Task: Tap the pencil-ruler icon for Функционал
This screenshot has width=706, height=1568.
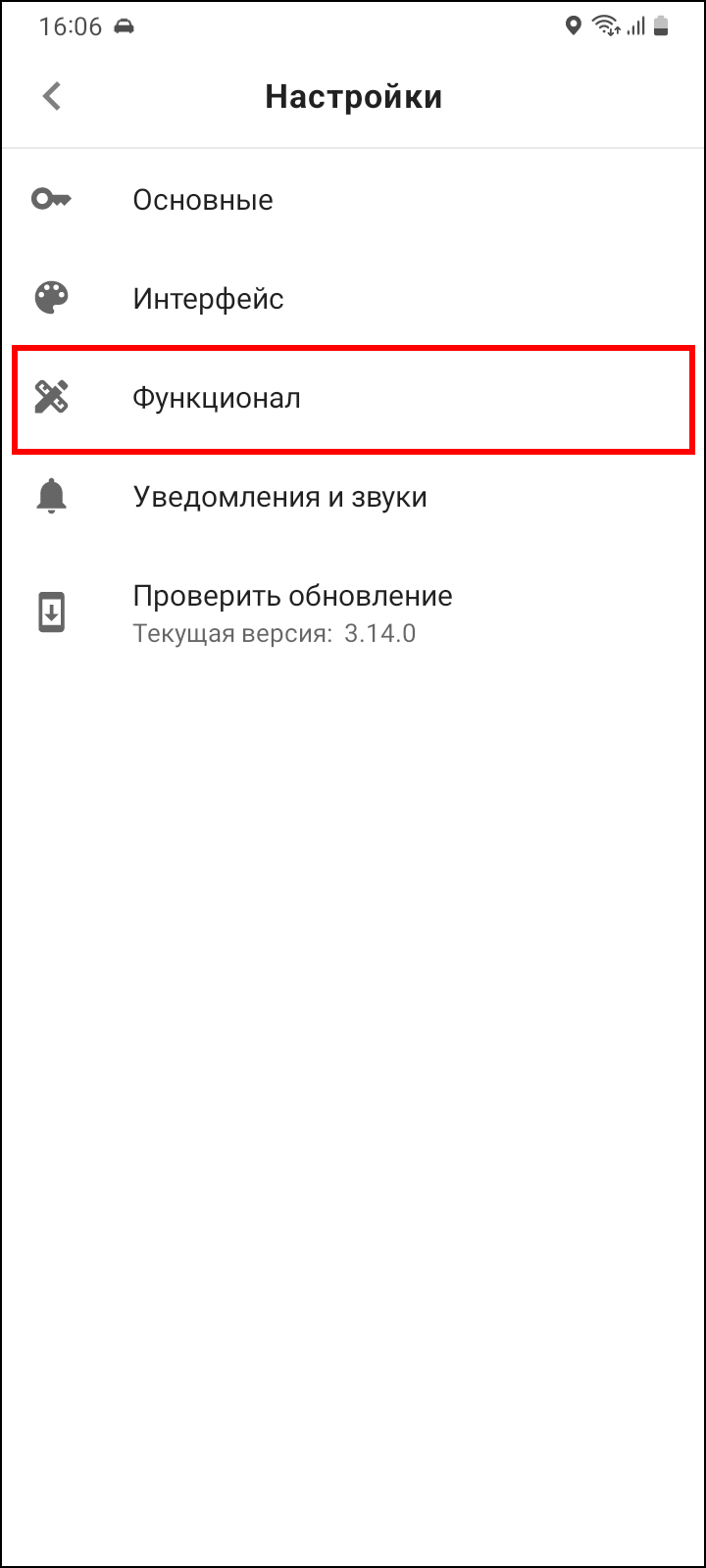Action: (51, 398)
